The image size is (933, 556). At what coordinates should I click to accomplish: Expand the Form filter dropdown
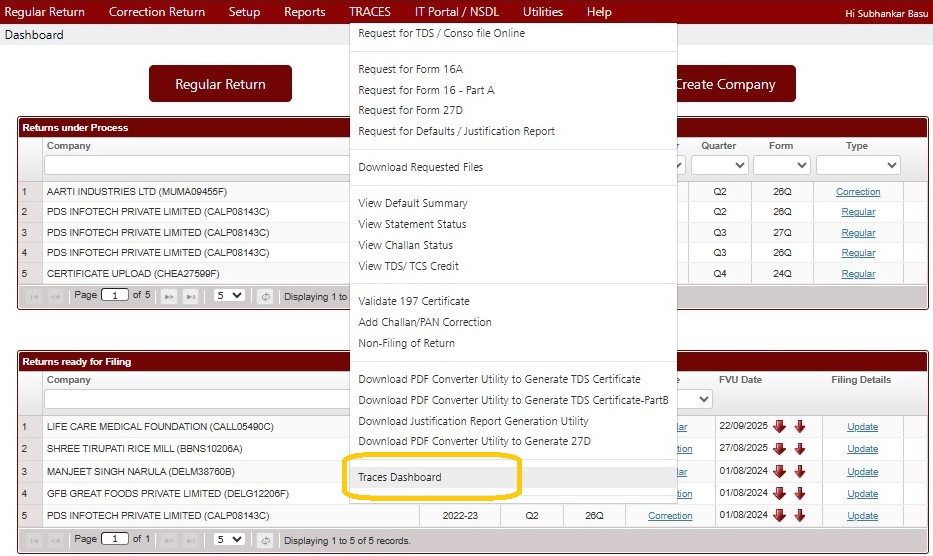click(x=781, y=165)
